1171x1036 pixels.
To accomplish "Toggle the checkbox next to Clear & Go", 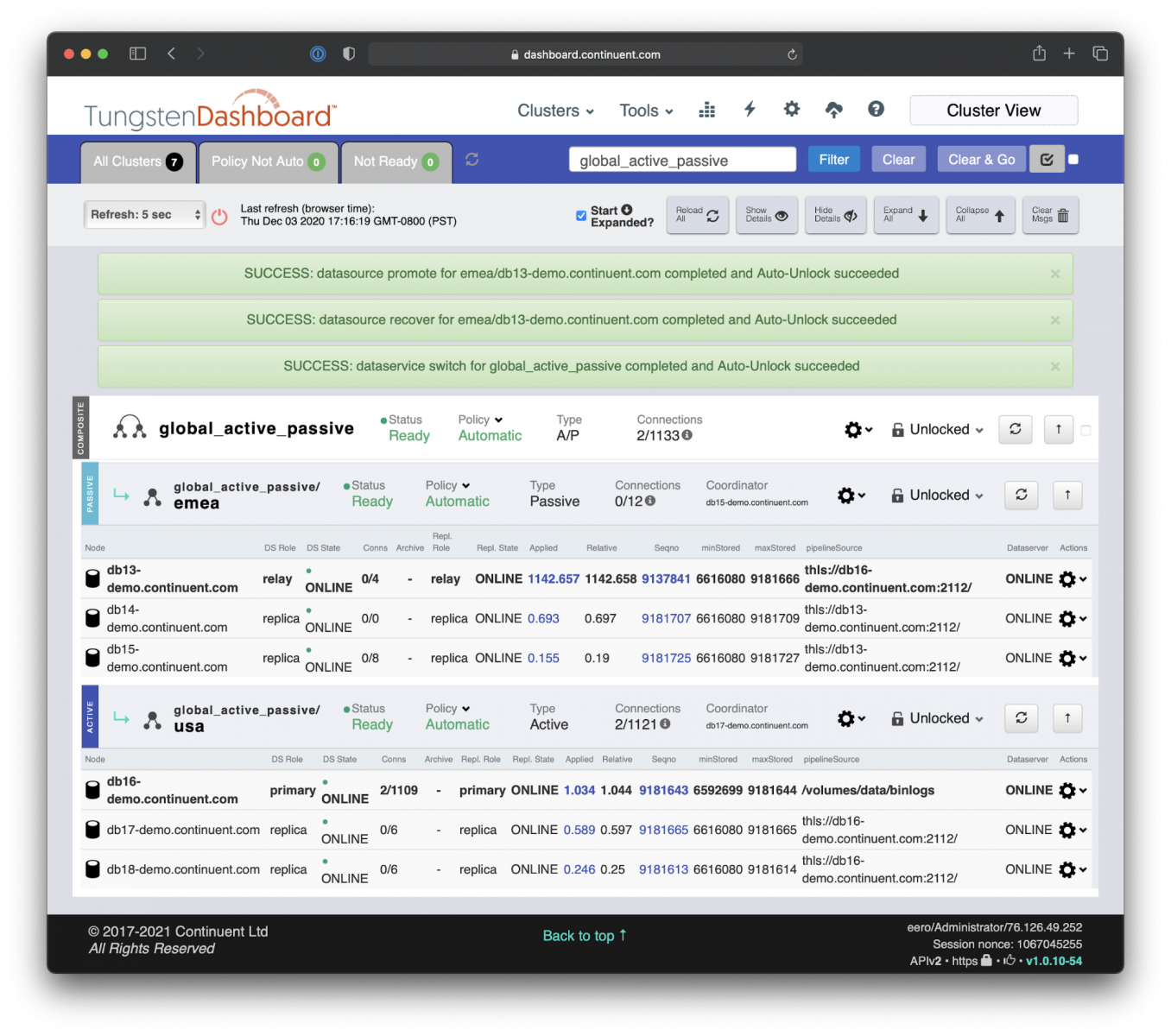I will pos(1073,160).
